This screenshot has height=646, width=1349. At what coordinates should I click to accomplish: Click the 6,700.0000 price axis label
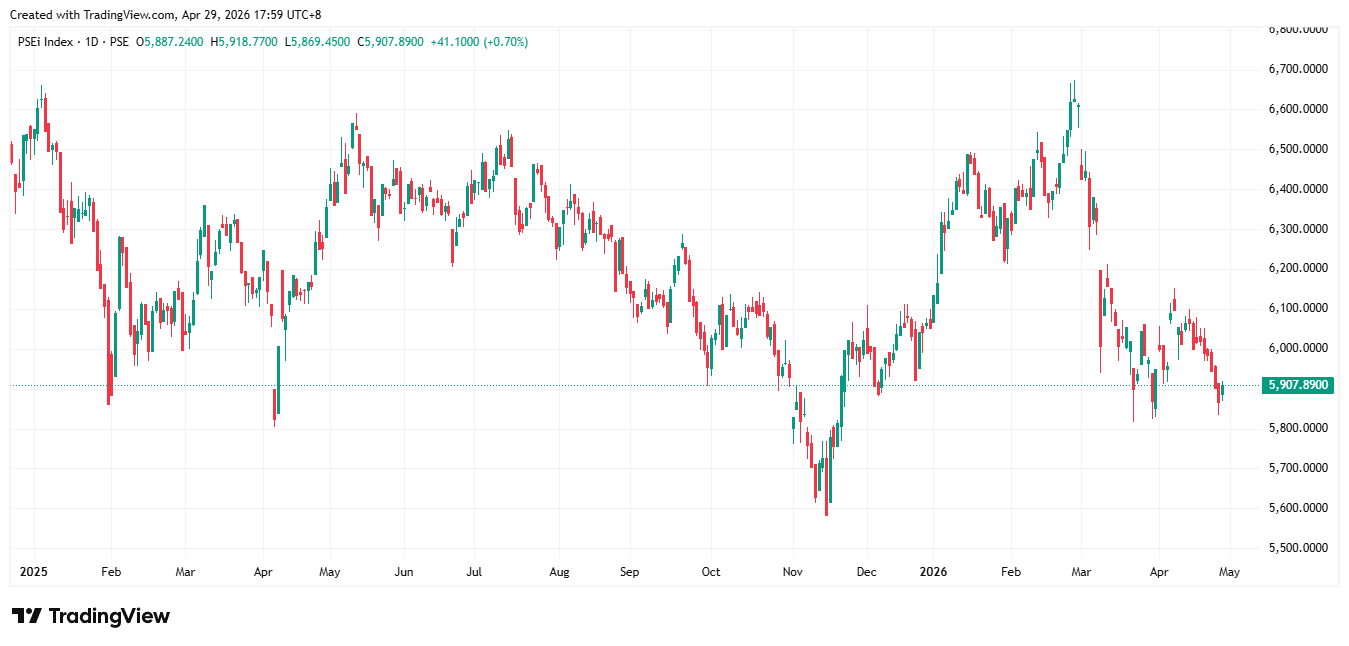tap(1297, 69)
